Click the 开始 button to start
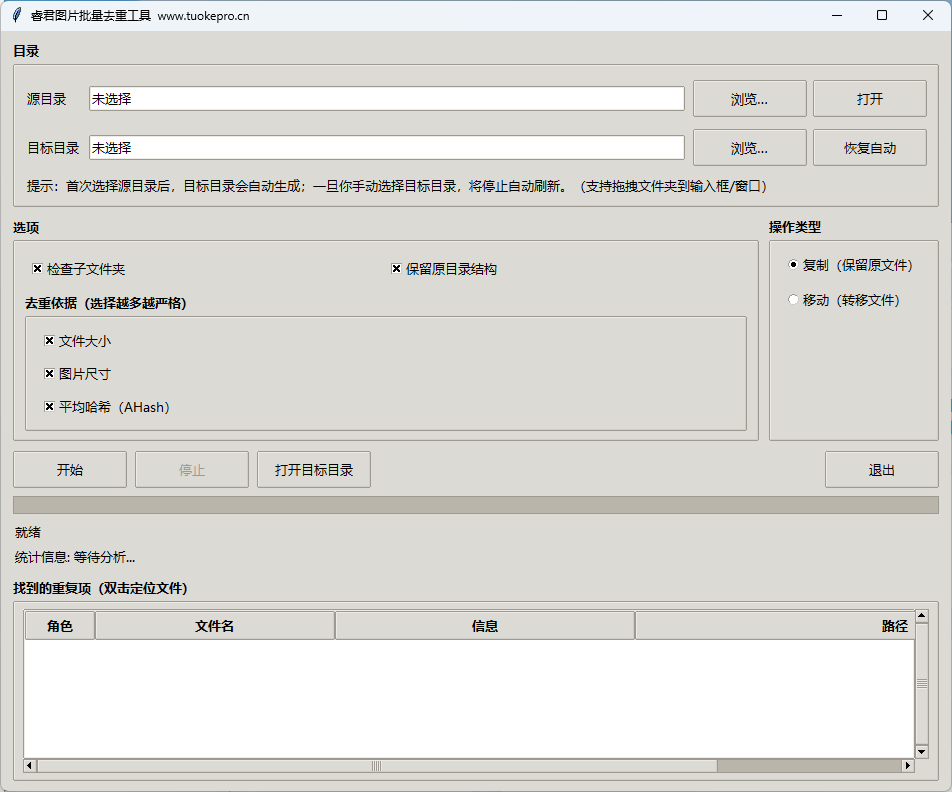The width and height of the screenshot is (952, 792). (x=70, y=469)
